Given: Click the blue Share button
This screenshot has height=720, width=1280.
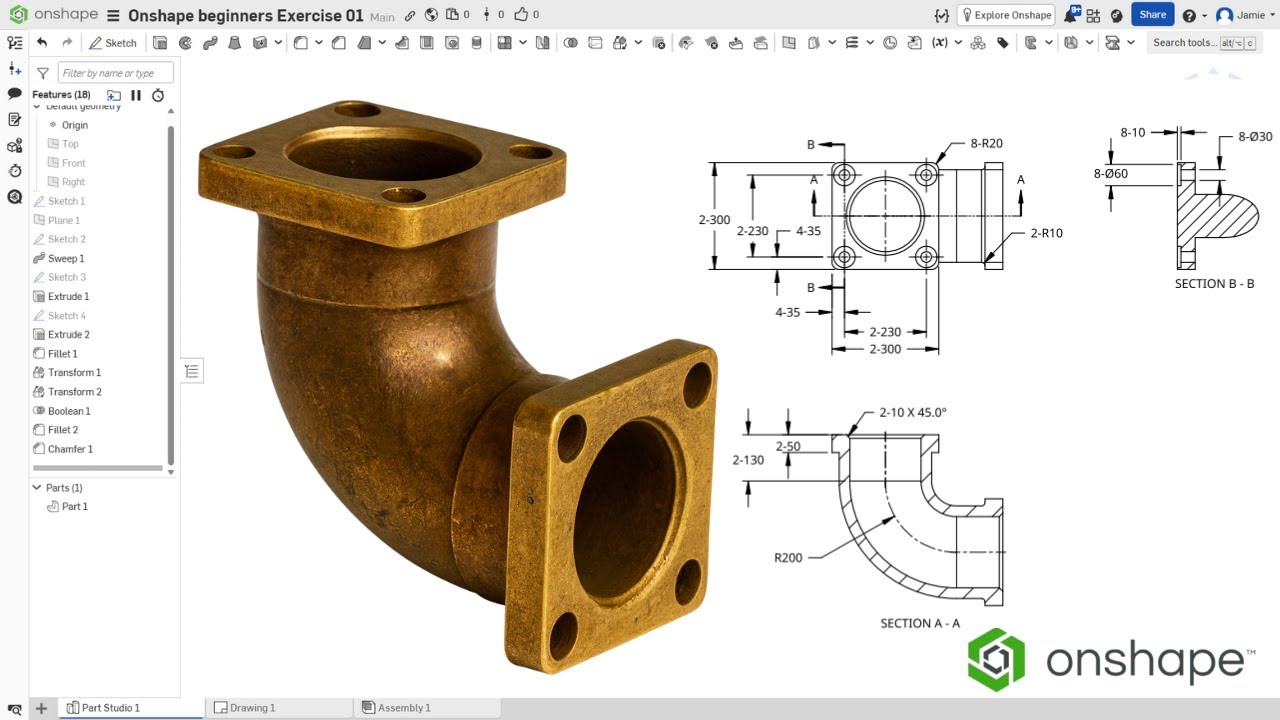Looking at the screenshot, I should (x=1152, y=14).
